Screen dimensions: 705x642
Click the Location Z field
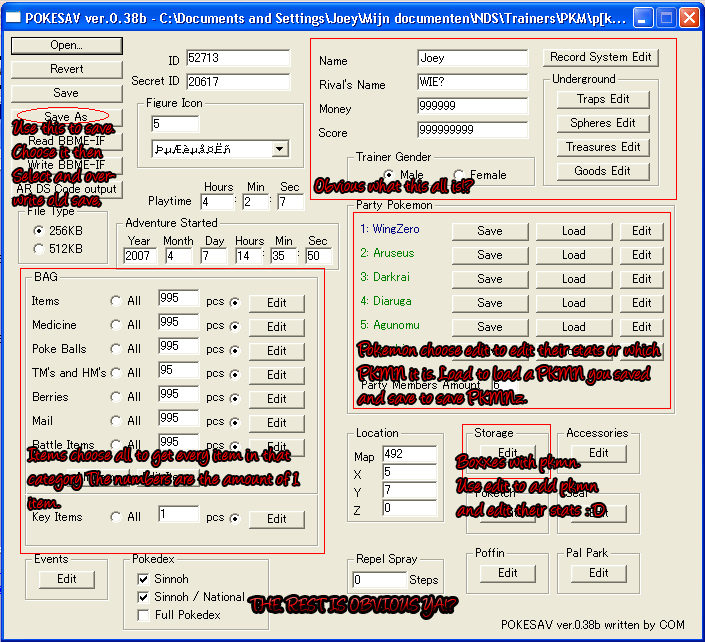(x=409, y=508)
